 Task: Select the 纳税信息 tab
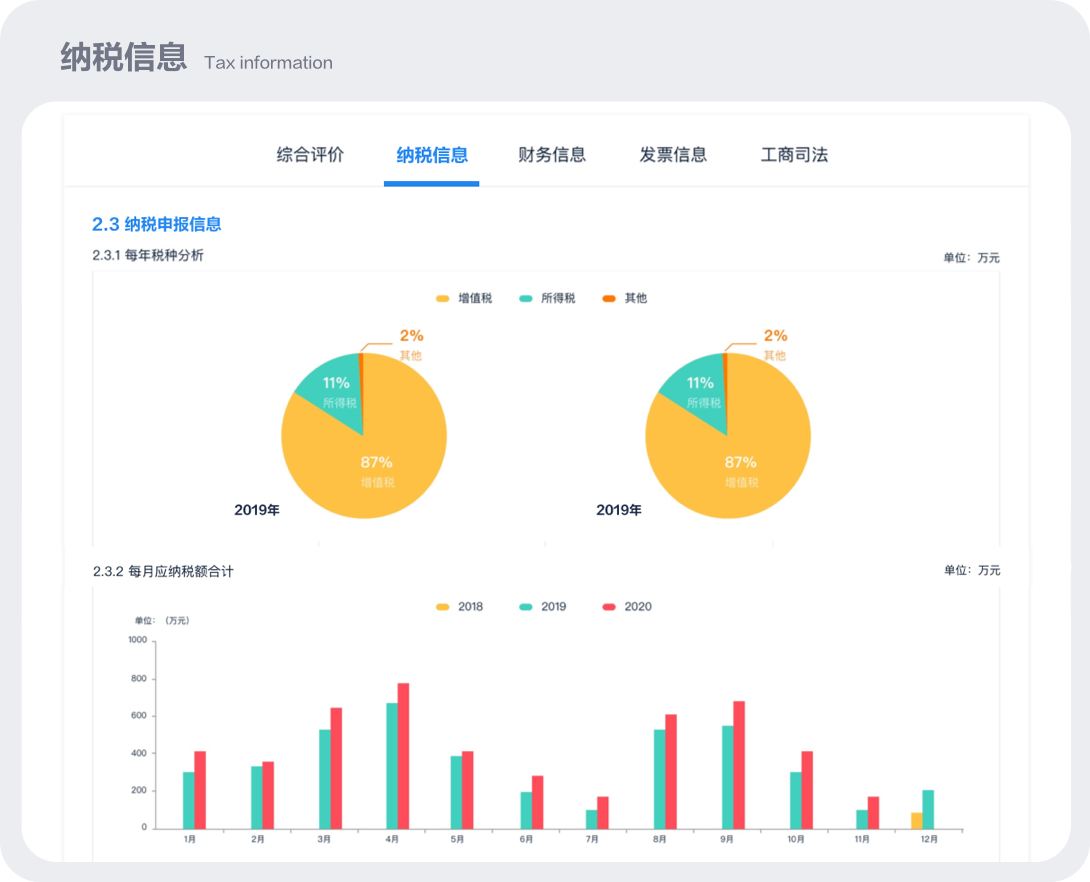(x=431, y=155)
